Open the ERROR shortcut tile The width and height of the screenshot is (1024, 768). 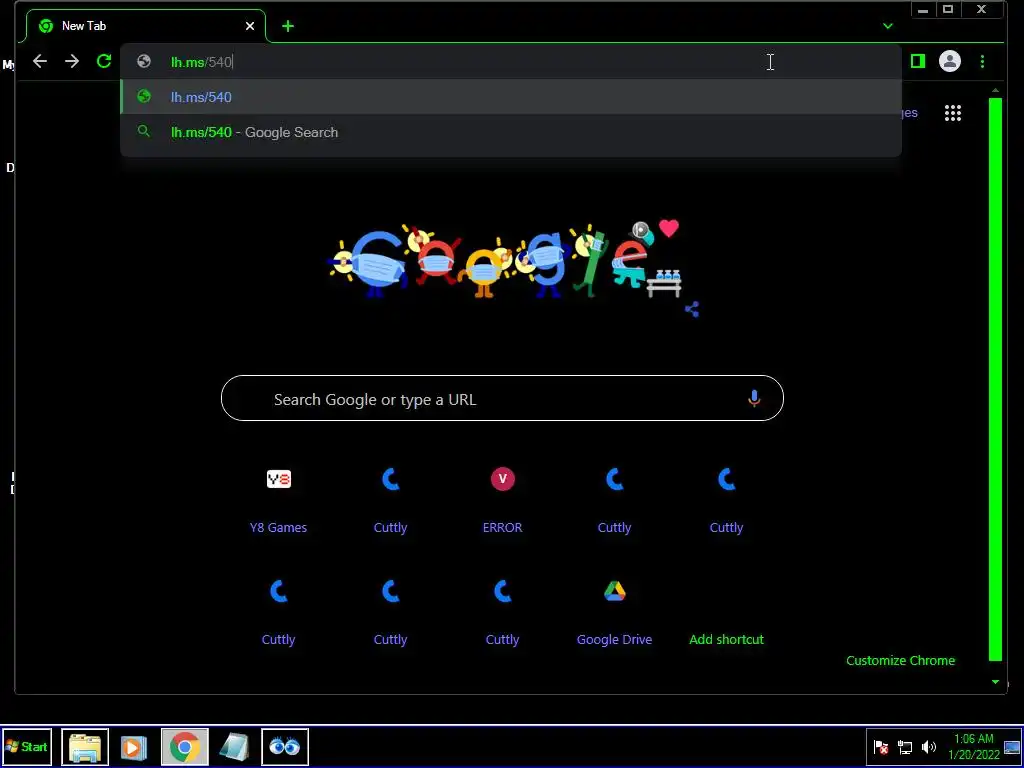coord(502,500)
